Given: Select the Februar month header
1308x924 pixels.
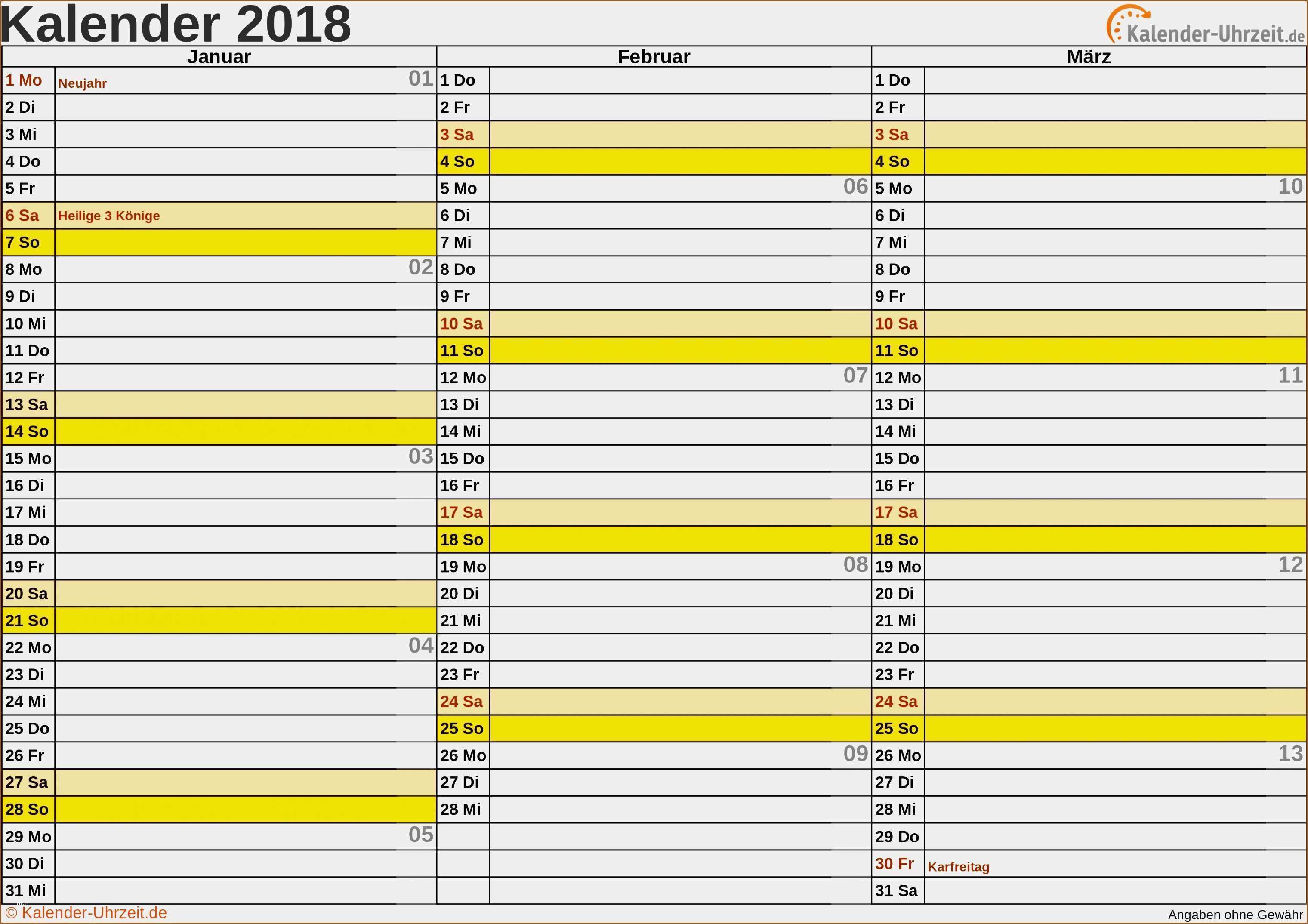Looking at the screenshot, I should pyautogui.click(x=654, y=57).
